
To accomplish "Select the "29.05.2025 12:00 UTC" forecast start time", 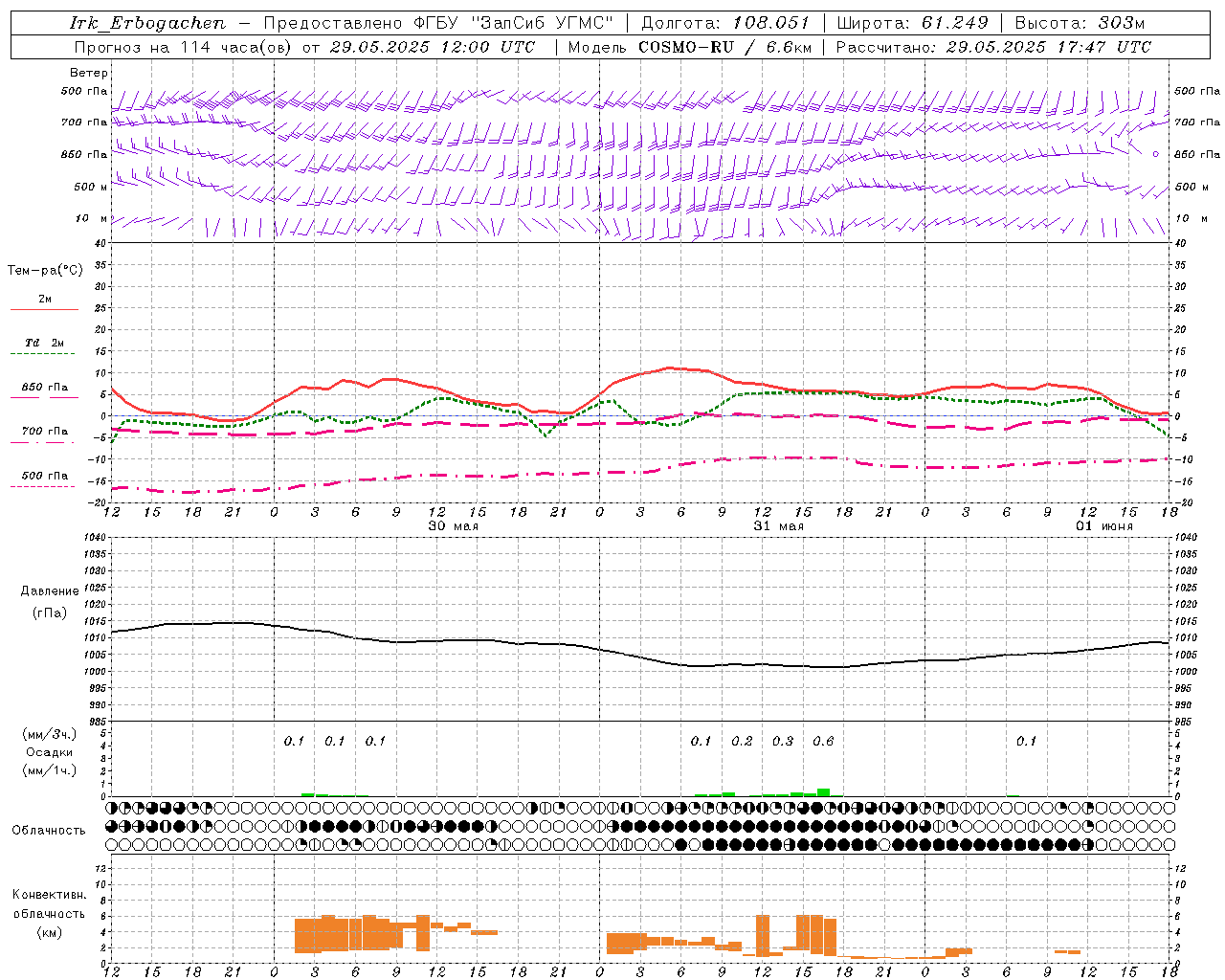I will click(432, 47).
